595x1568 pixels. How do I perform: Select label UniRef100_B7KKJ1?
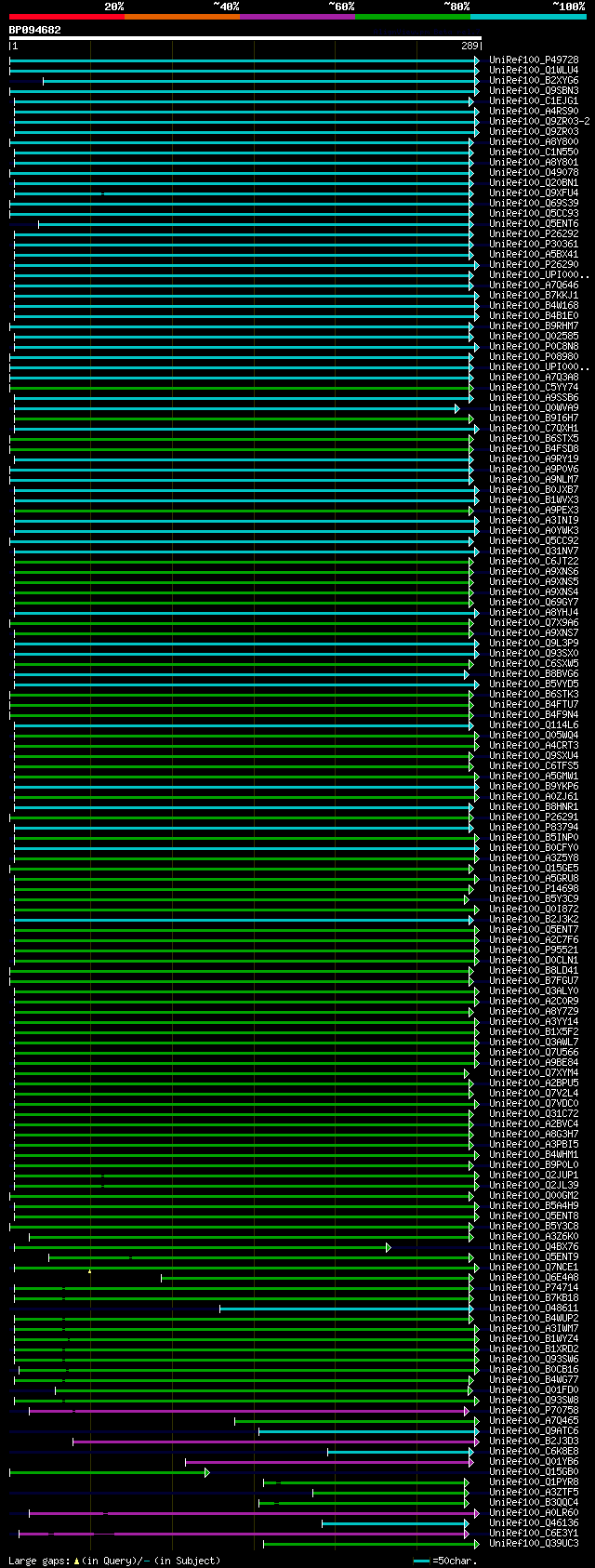[x=534, y=295]
